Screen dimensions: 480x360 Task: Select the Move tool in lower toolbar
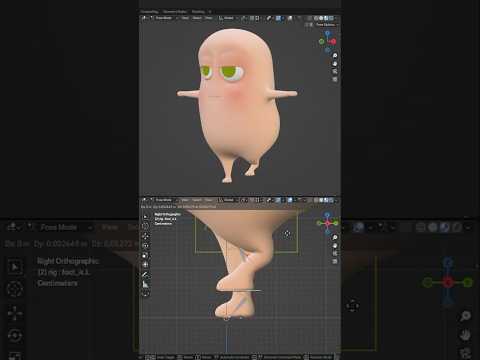[x=145, y=236]
